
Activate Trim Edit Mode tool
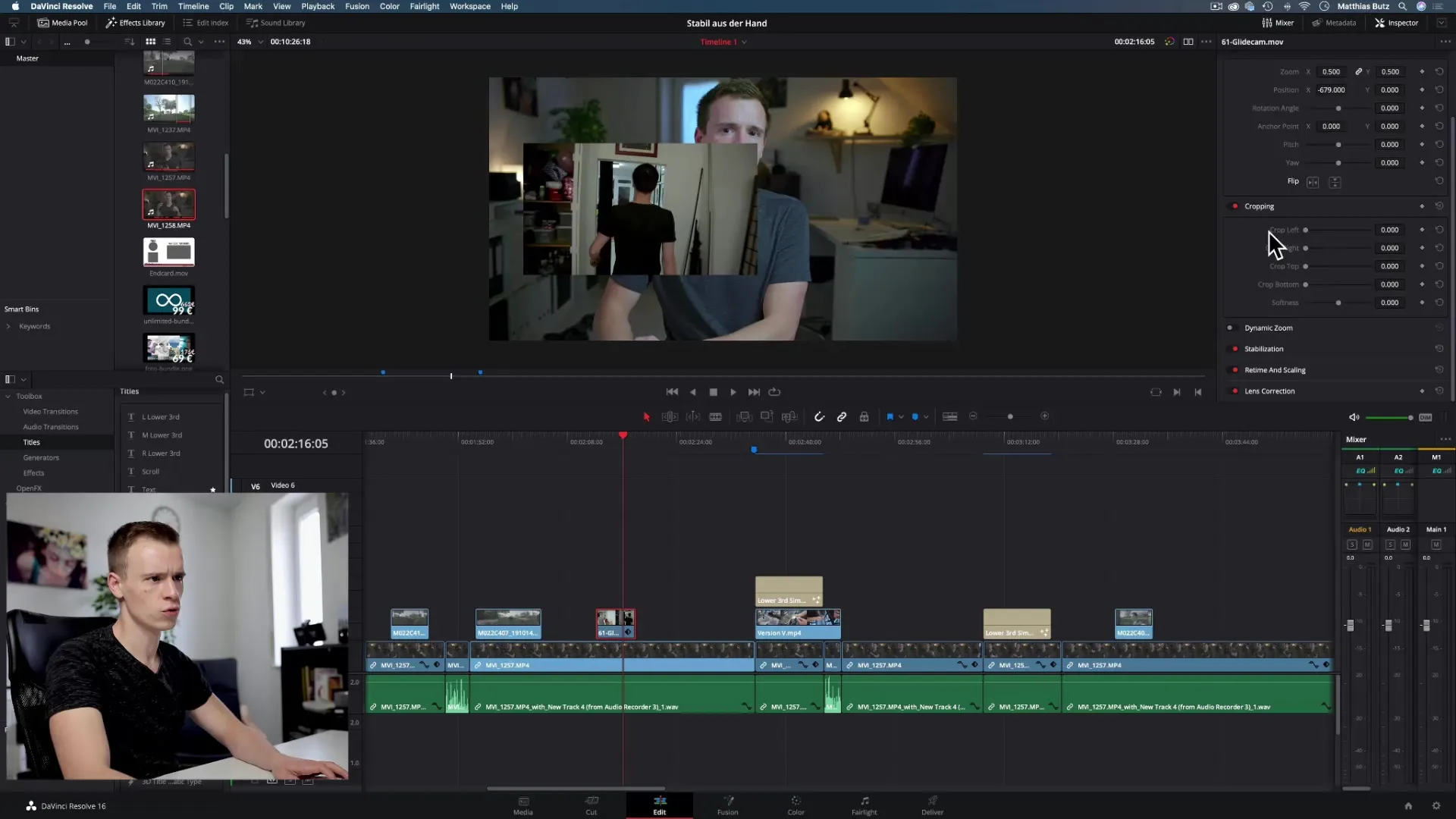pos(670,416)
